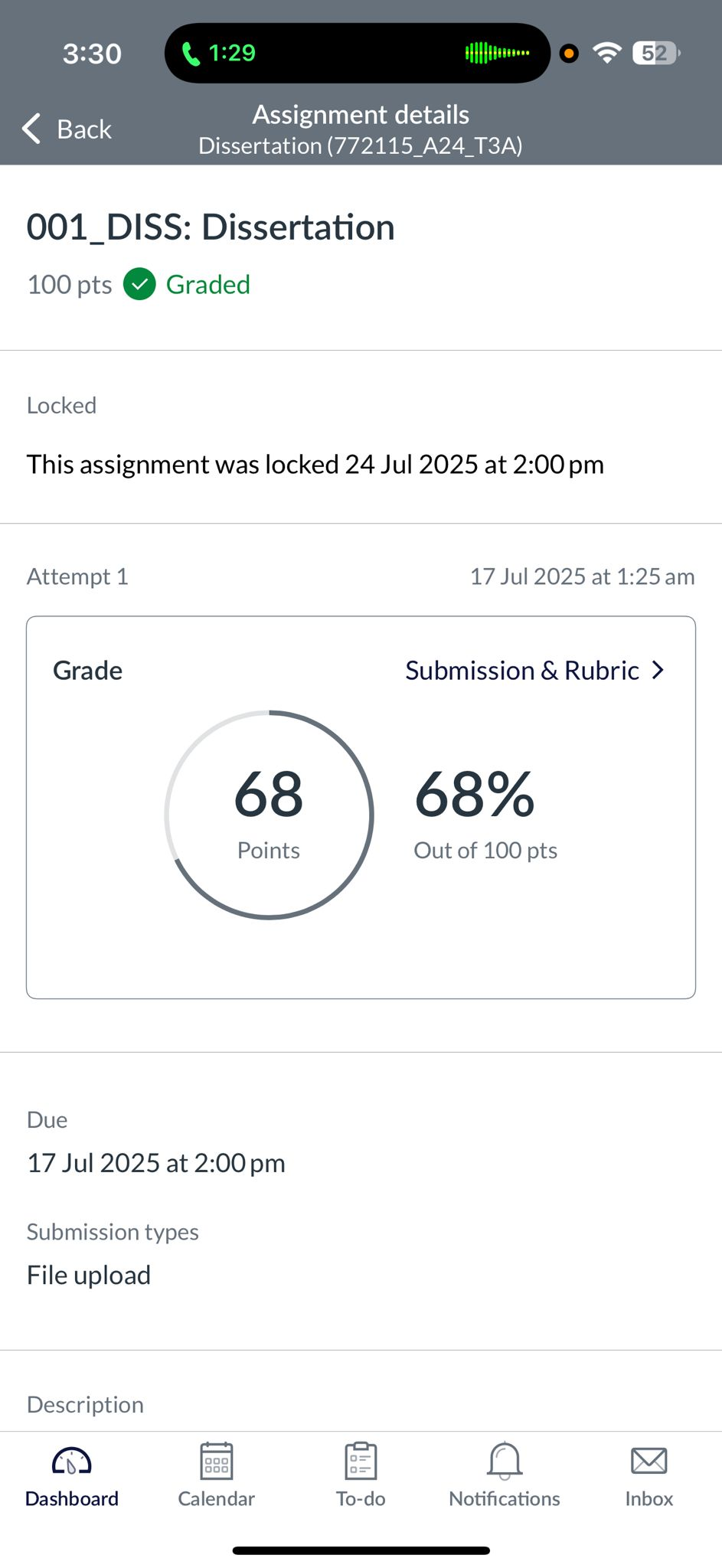The width and height of the screenshot is (722, 1568).
Task: Tap the back chevron arrow
Action: point(31,129)
